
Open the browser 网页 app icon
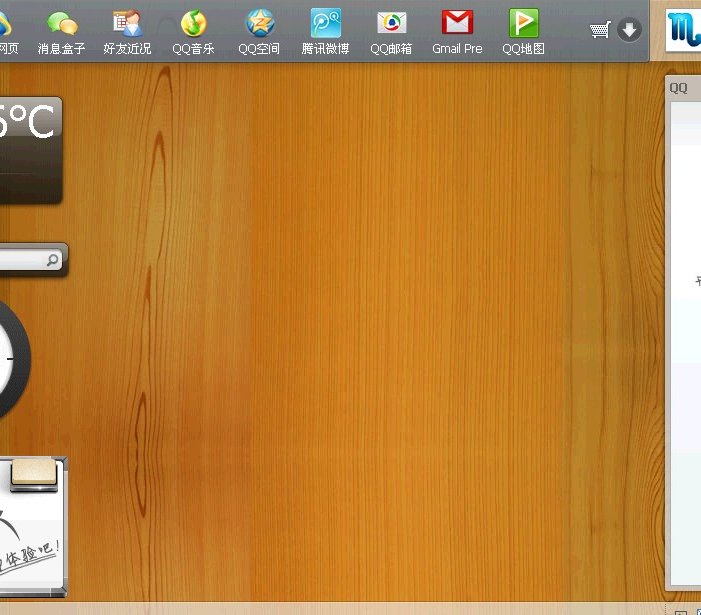[x=8, y=32]
